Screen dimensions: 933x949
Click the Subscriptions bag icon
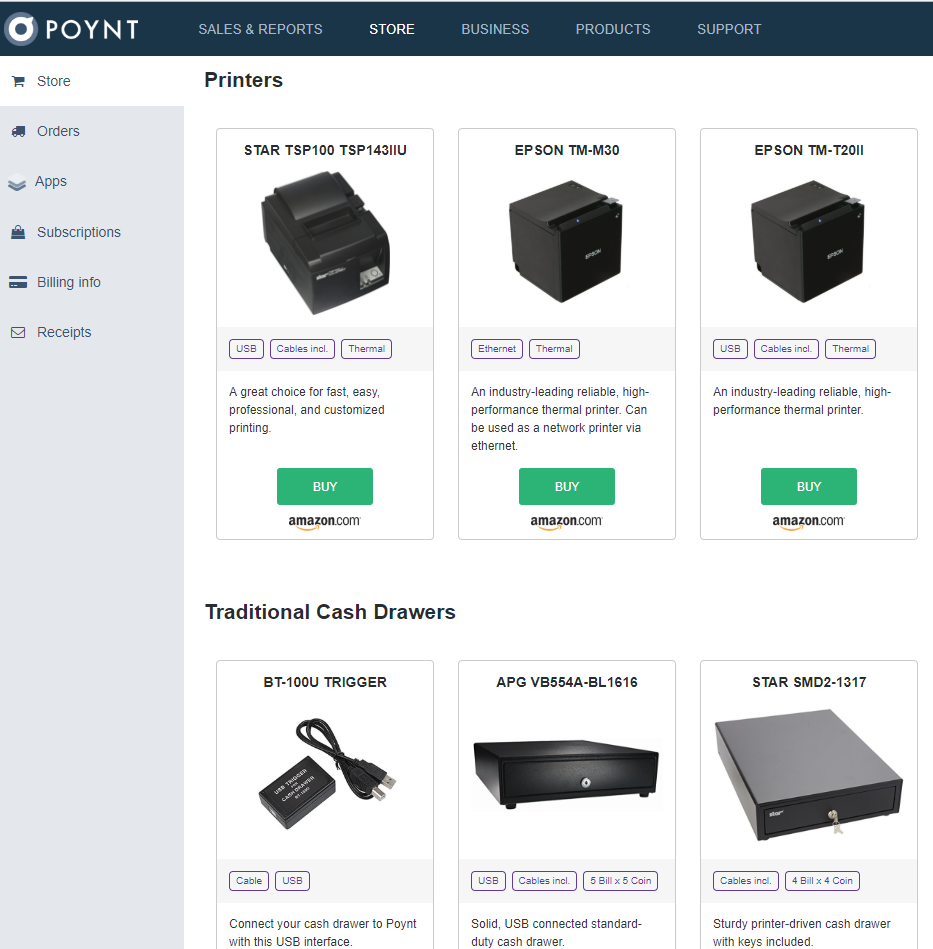(18, 232)
